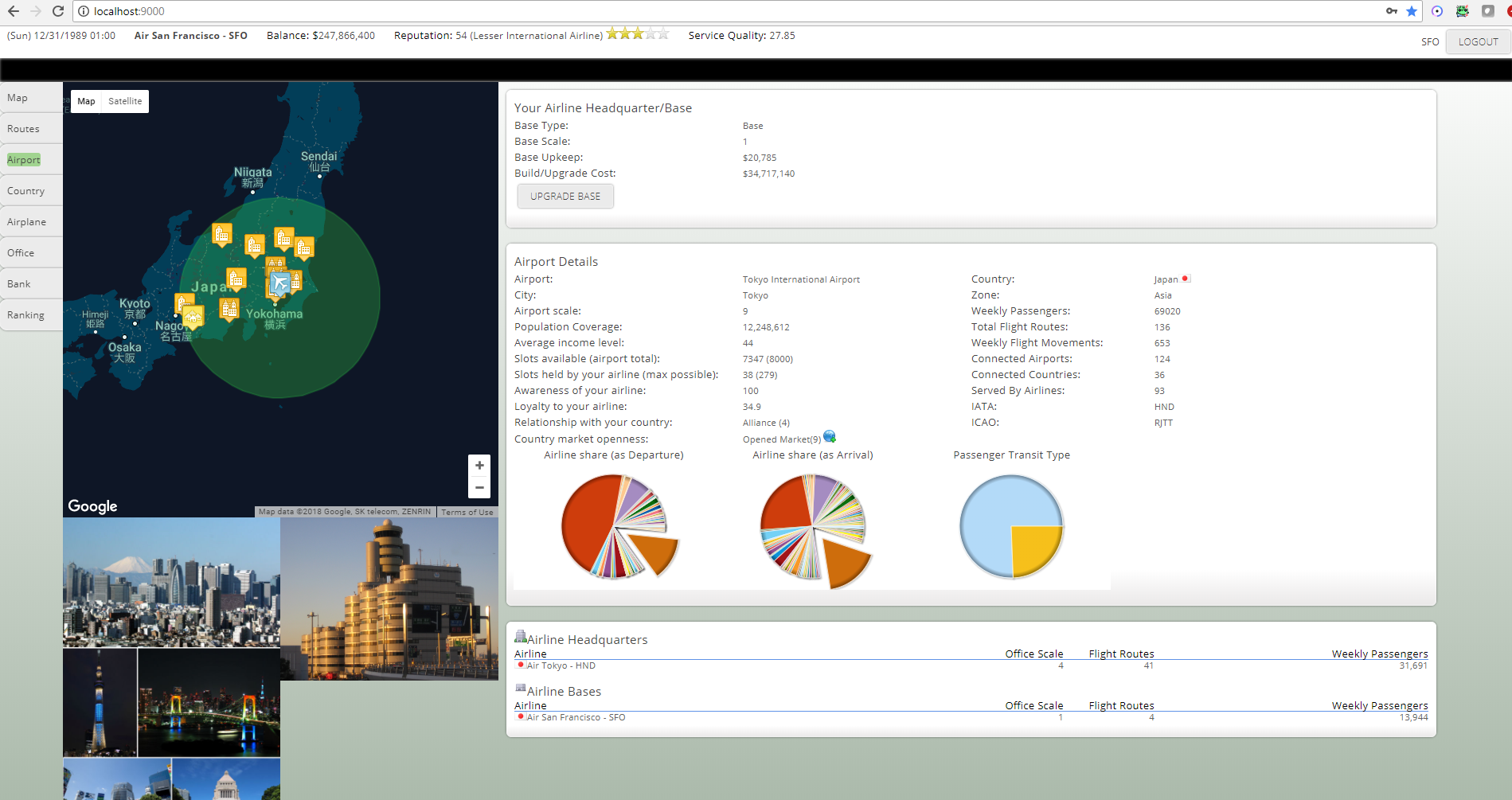1512x800 pixels.
Task: Click the Airline Headquarters building icon
Action: pos(520,637)
